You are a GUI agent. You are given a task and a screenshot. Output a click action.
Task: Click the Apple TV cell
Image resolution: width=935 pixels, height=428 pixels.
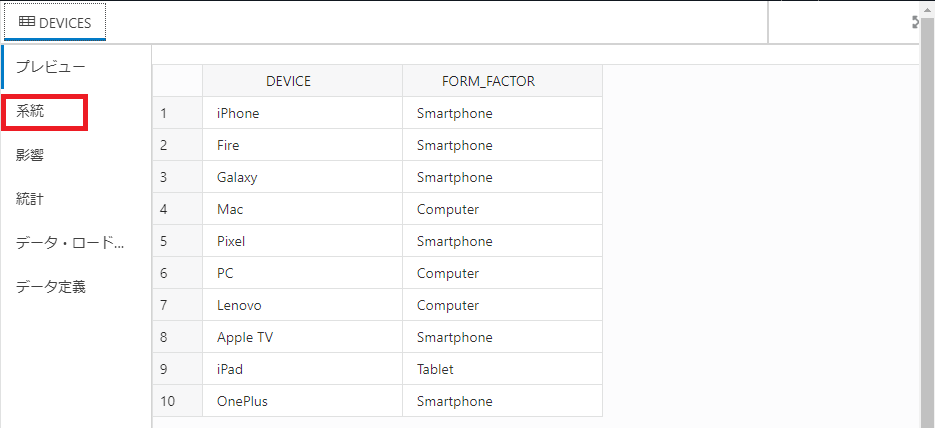pyautogui.click(x=245, y=337)
